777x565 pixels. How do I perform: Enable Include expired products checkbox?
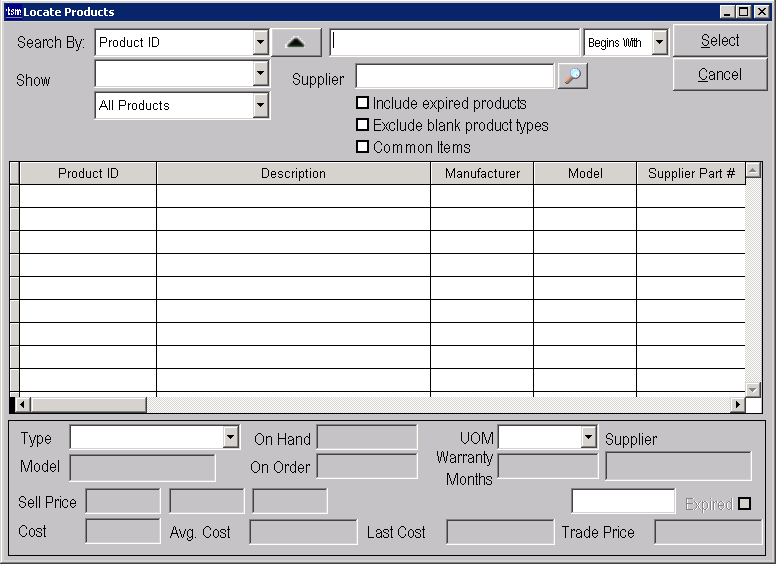click(363, 103)
